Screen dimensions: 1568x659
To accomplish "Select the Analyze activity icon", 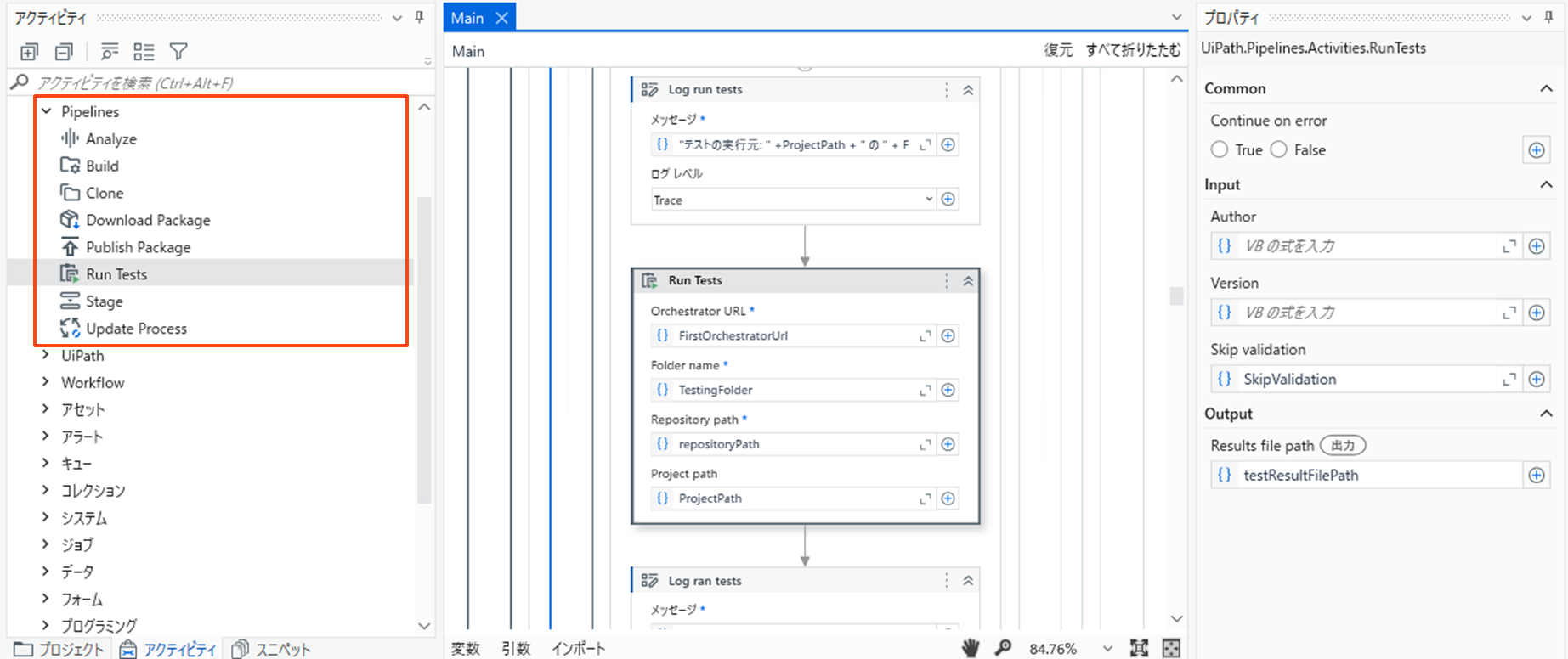I will pyautogui.click(x=70, y=138).
